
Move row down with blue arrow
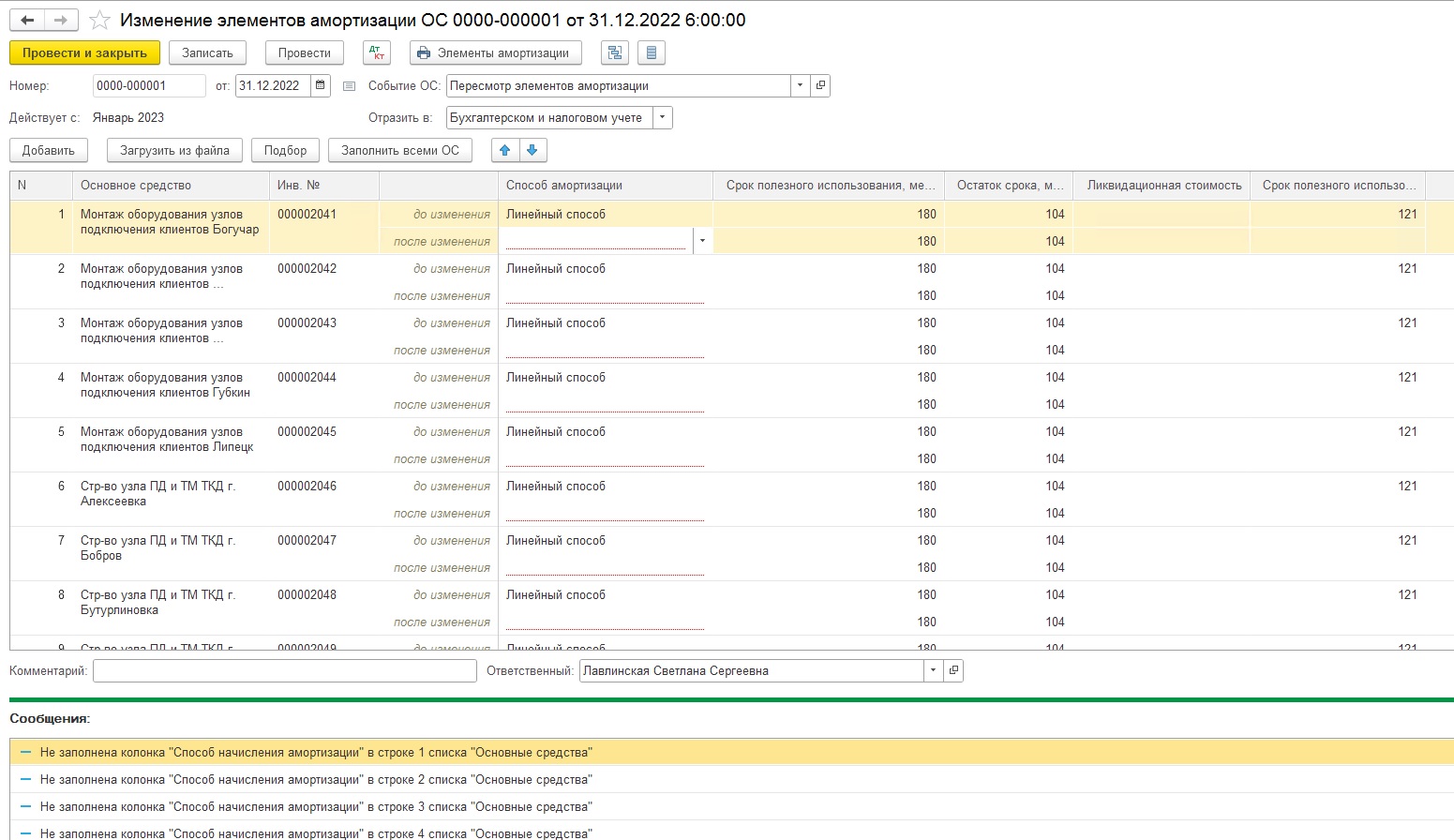pyautogui.click(x=532, y=150)
